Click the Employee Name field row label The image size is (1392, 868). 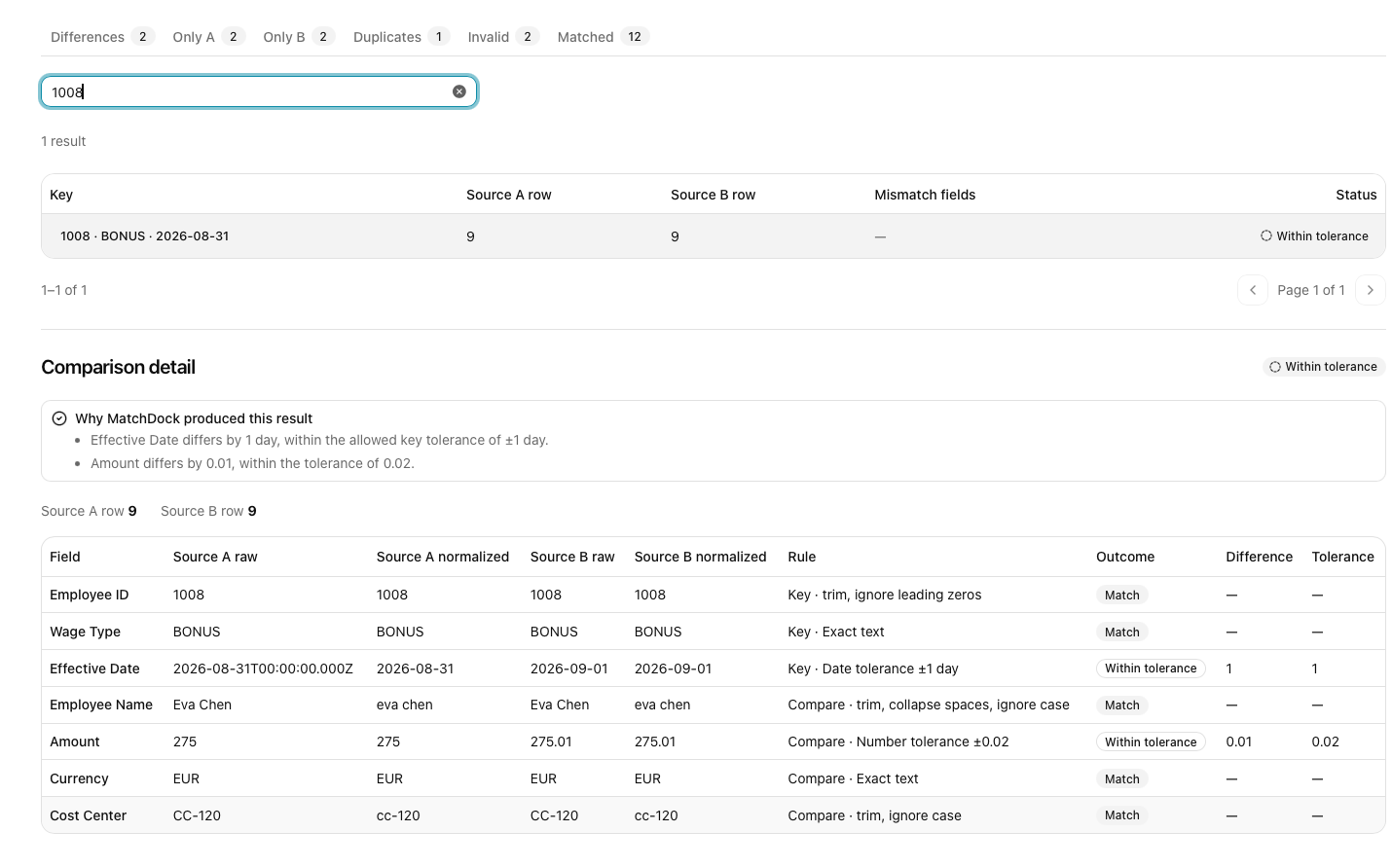[x=101, y=705]
